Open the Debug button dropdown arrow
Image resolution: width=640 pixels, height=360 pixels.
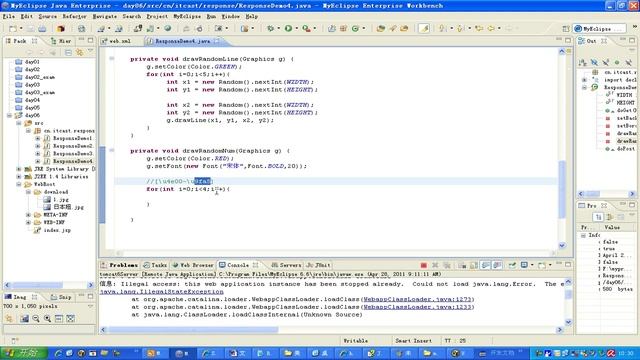[x=278, y=29]
